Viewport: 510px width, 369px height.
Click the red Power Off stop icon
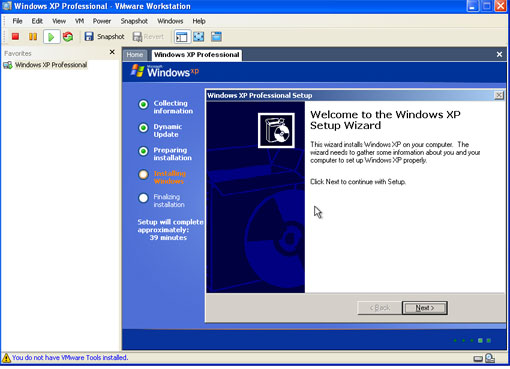(15, 36)
